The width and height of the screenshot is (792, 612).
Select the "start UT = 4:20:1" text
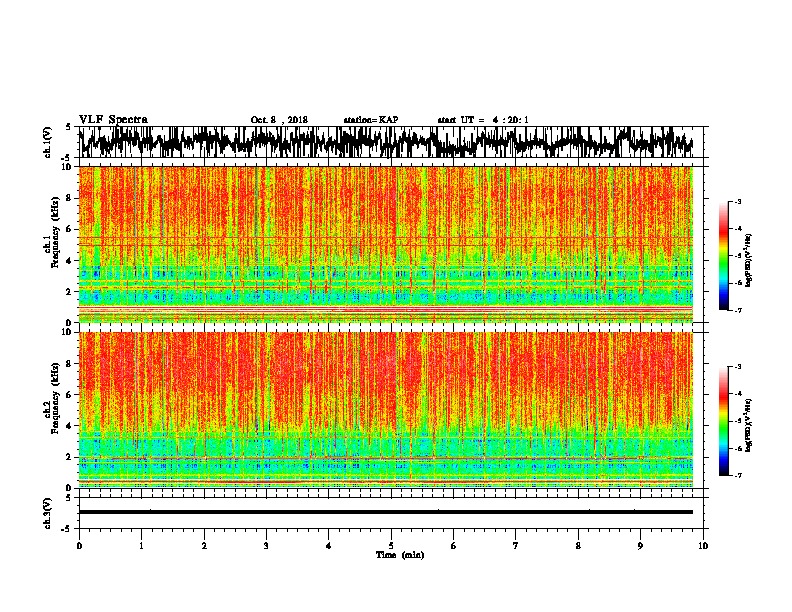[483, 120]
